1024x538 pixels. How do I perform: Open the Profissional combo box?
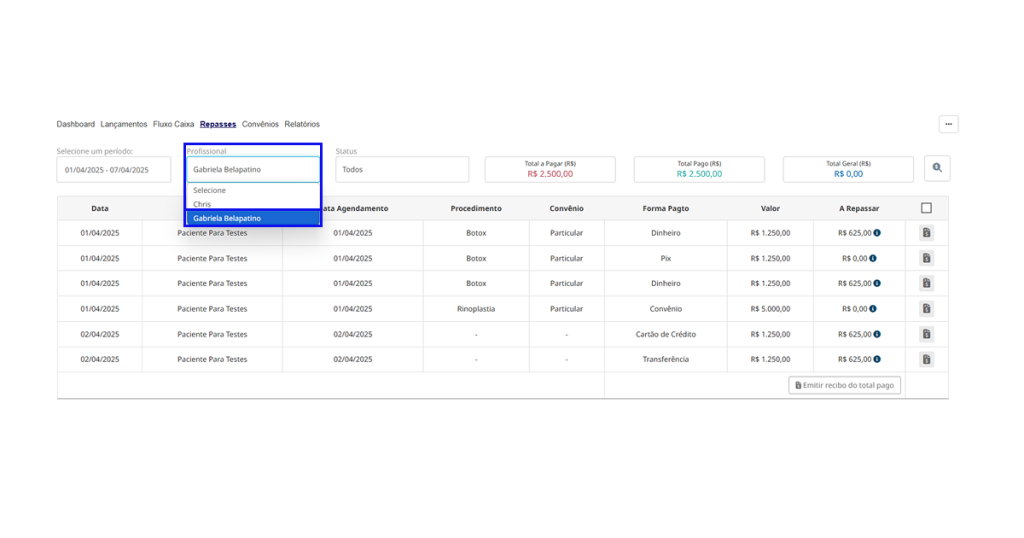253,169
